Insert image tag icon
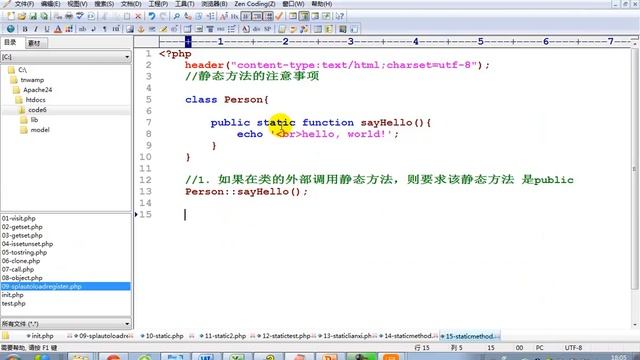This screenshot has width=640, height=360. pos(129,29)
